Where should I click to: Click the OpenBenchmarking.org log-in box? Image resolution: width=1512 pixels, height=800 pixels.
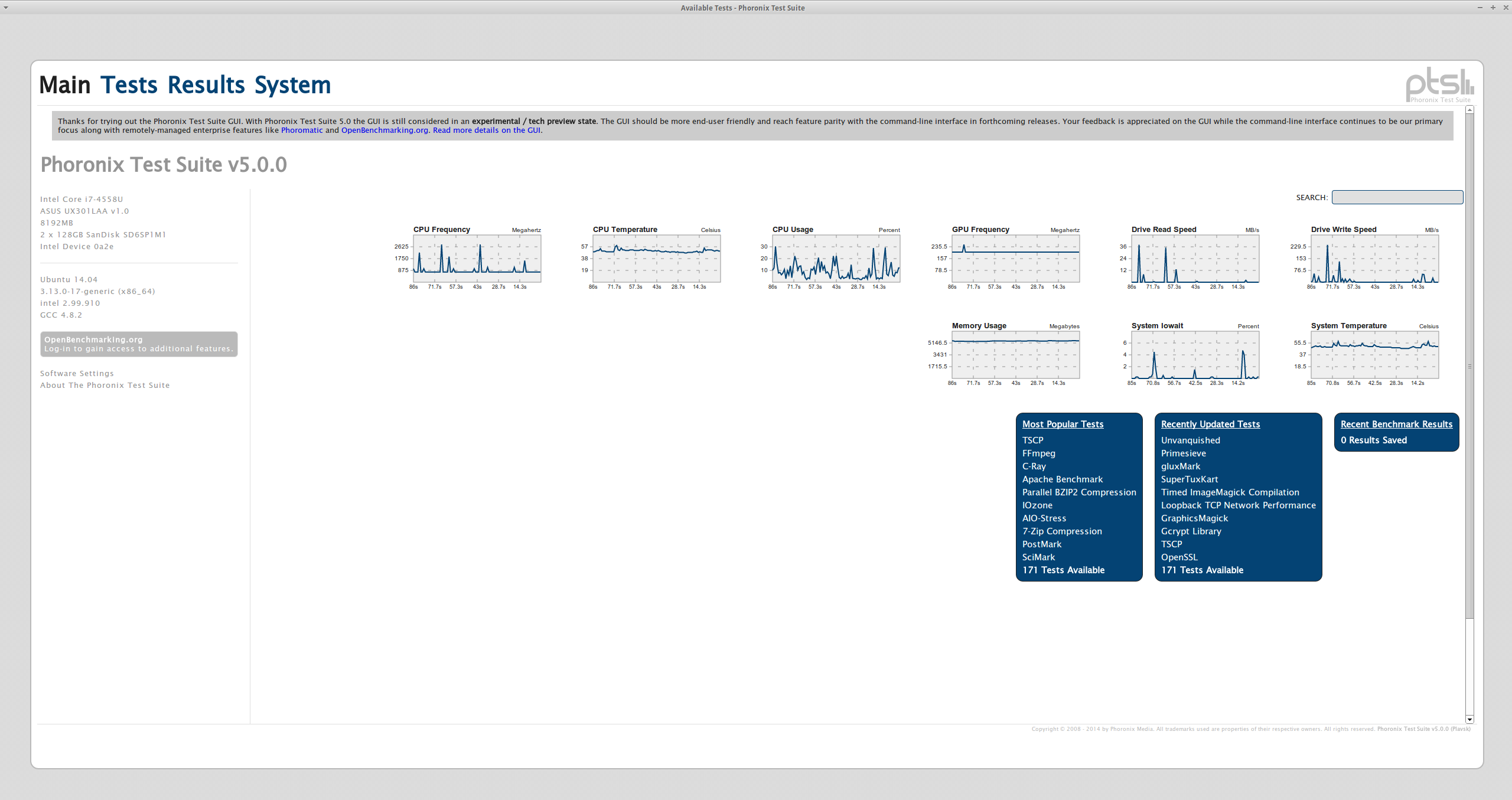click(x=139, y=344)
